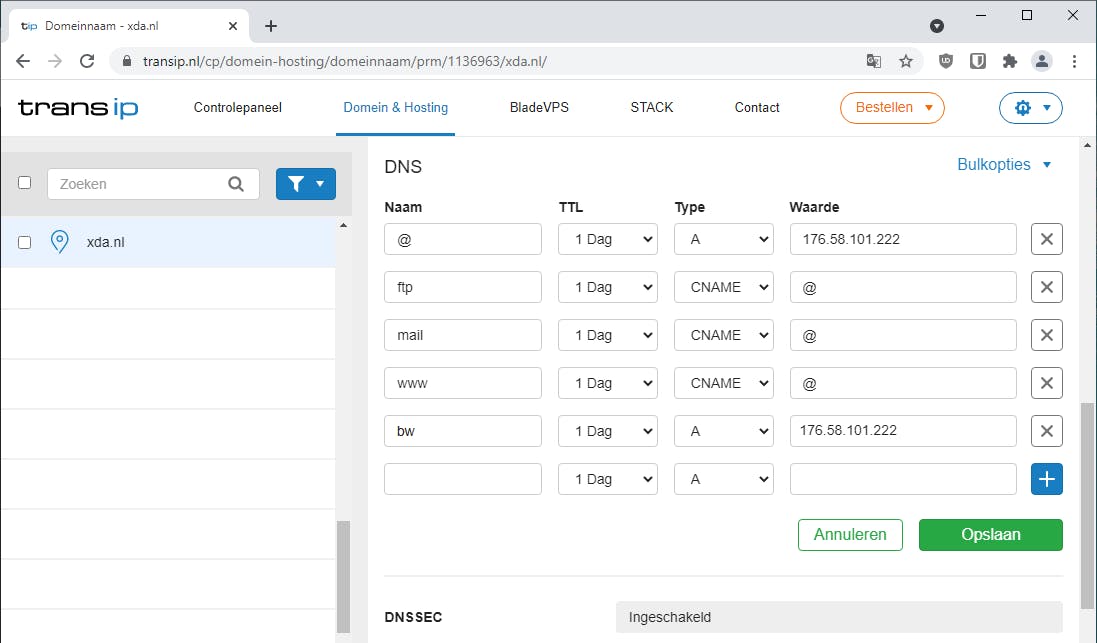Bookmark this page with the star icon

point(906,61)
